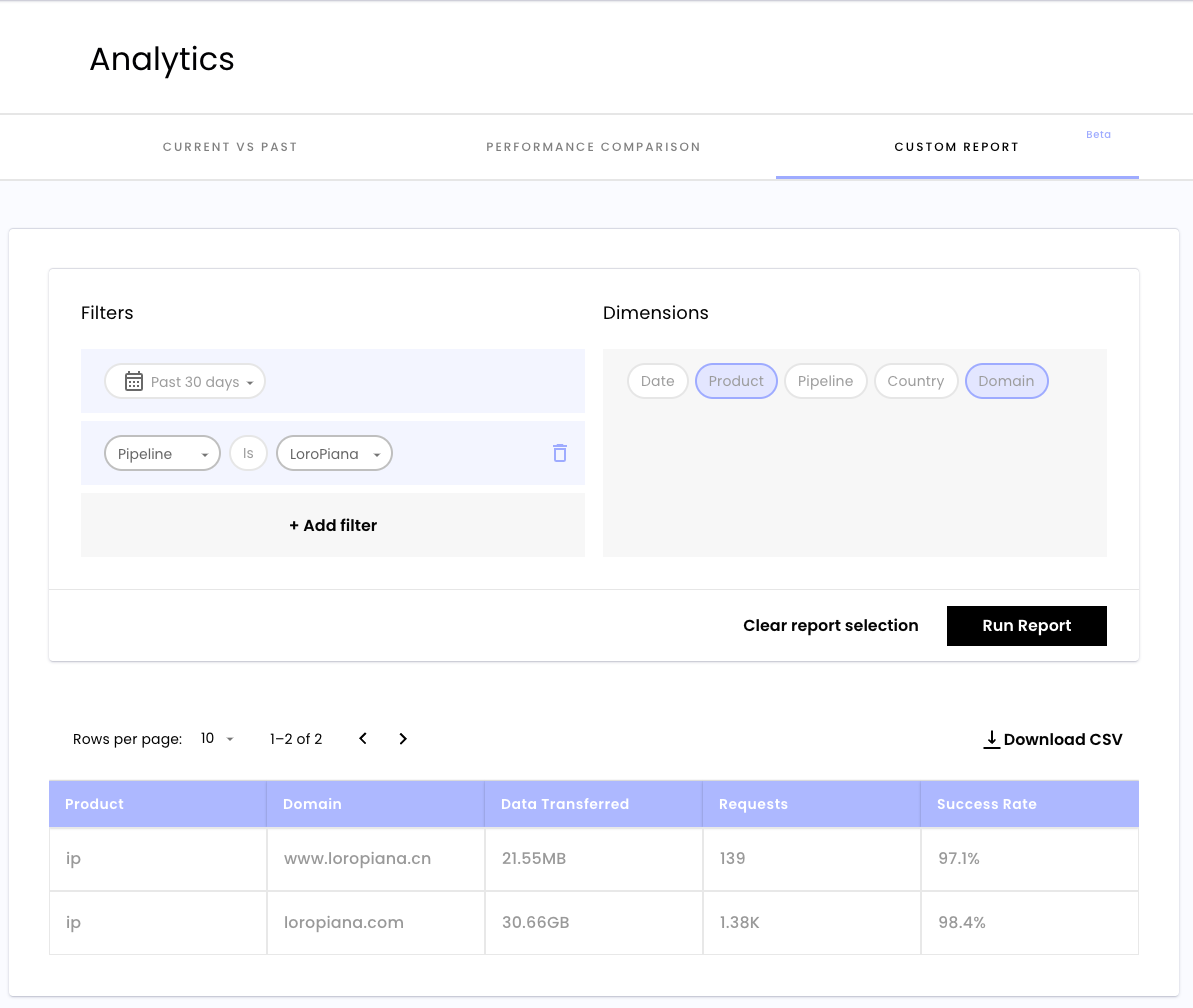Click the 1.38K requests value
Screen dimensions: 1193x1008
click(x=740, y=922)
